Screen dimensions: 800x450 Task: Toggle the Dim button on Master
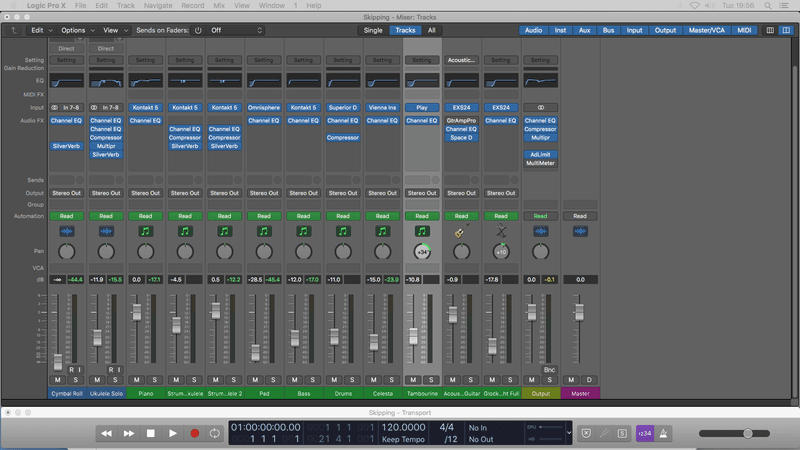589,380
